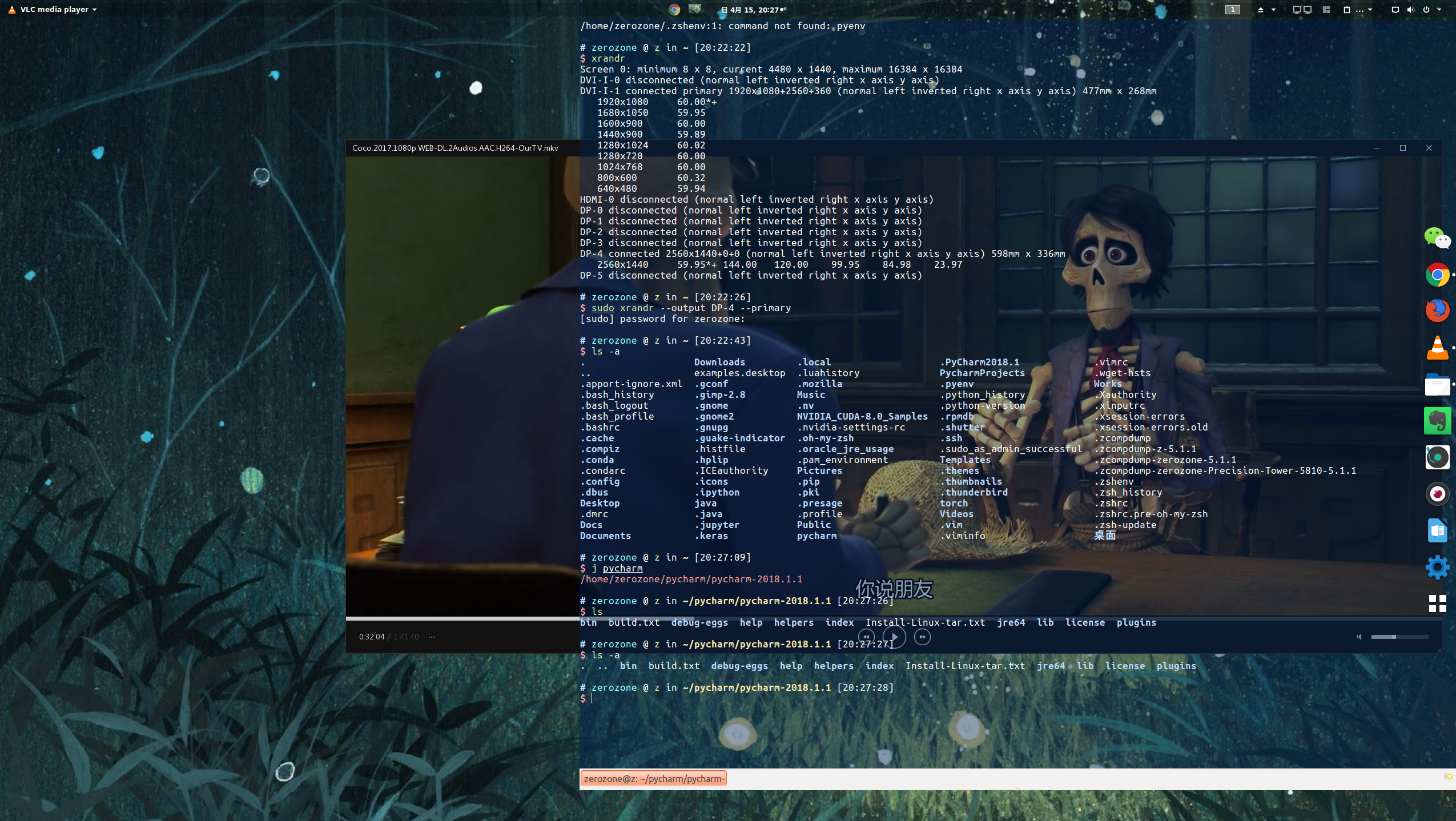Click the 1:41:40 total duration label
Image resolution: width=1456 pixels, height=821 pixels.
pyautogui.click(x=406, y=637)
